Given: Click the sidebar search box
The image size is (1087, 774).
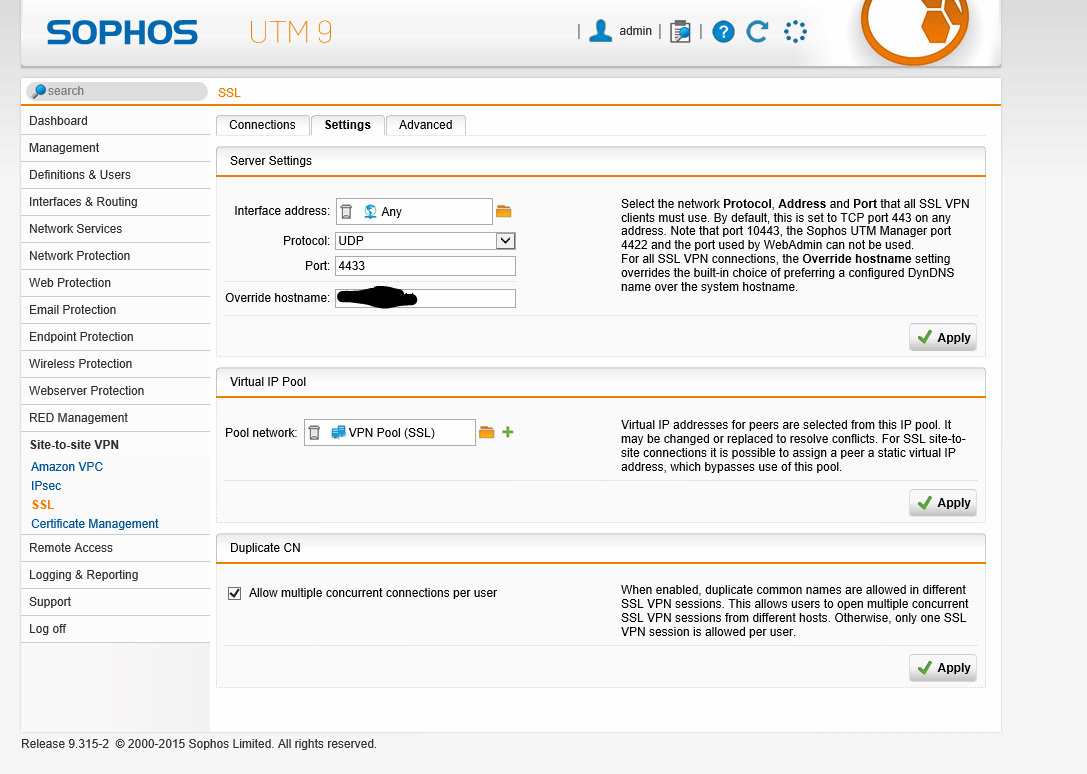Looking at the screenshot, I should [117, 91].
